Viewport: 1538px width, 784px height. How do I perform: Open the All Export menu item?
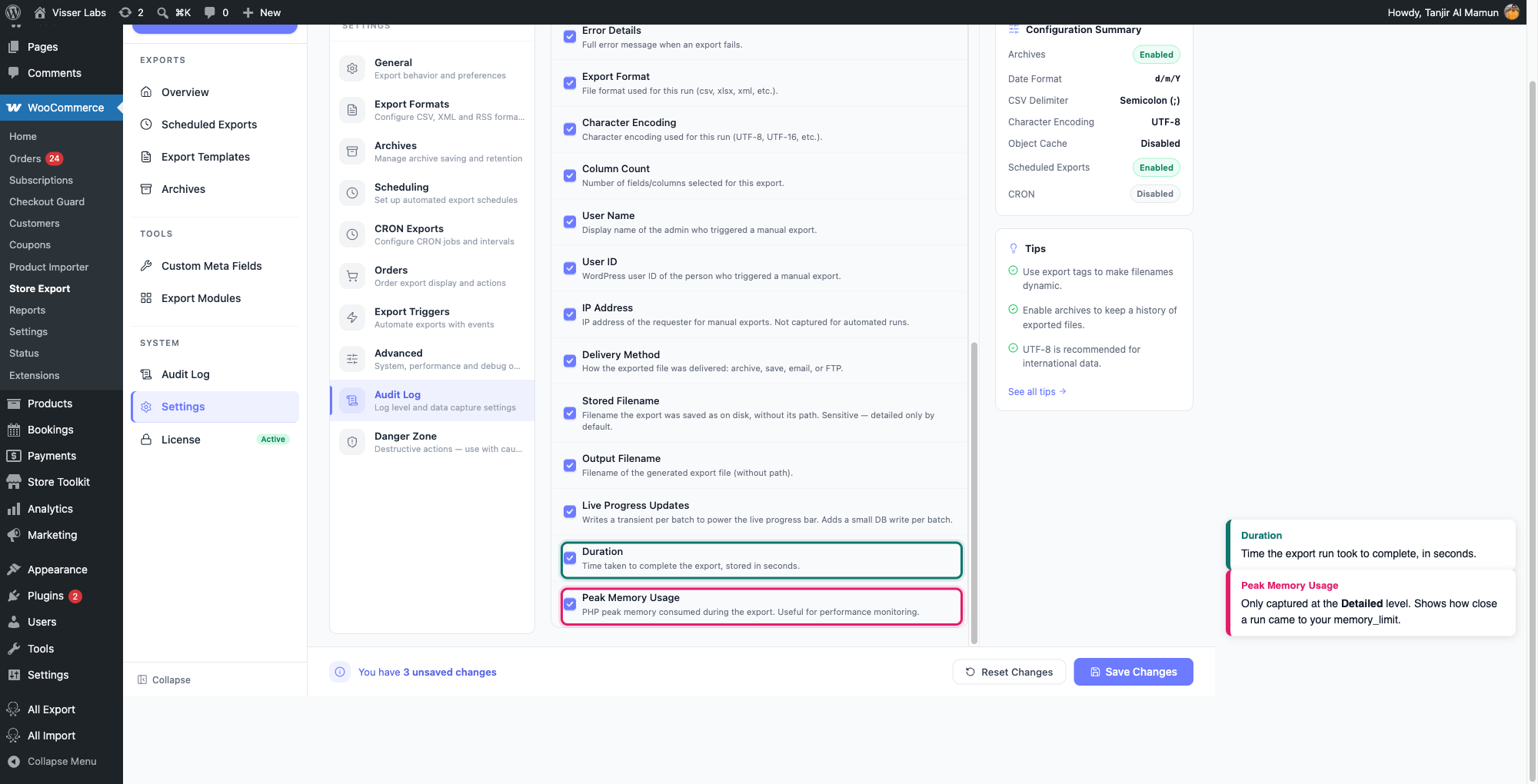coord(62,709)
